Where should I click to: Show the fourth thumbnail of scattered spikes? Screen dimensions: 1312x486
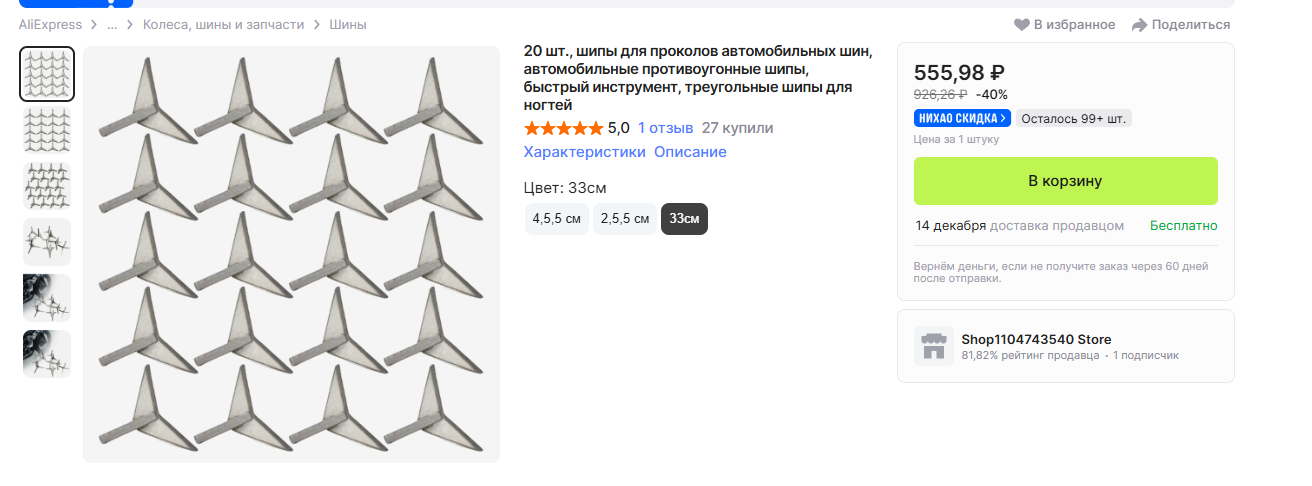pyautogui.click(x=47, y=242)
